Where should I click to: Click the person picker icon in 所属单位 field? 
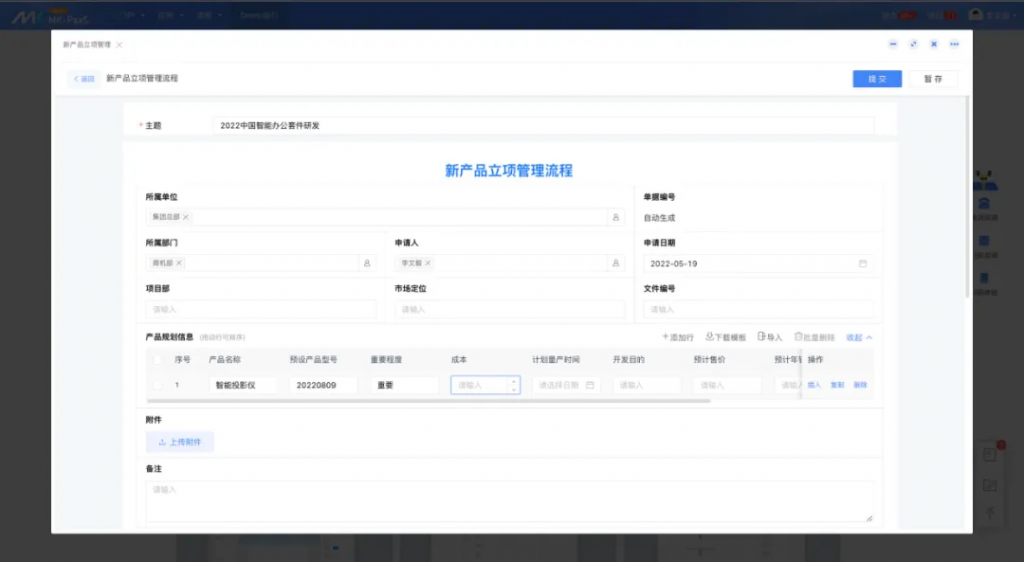tap(616, 217)
